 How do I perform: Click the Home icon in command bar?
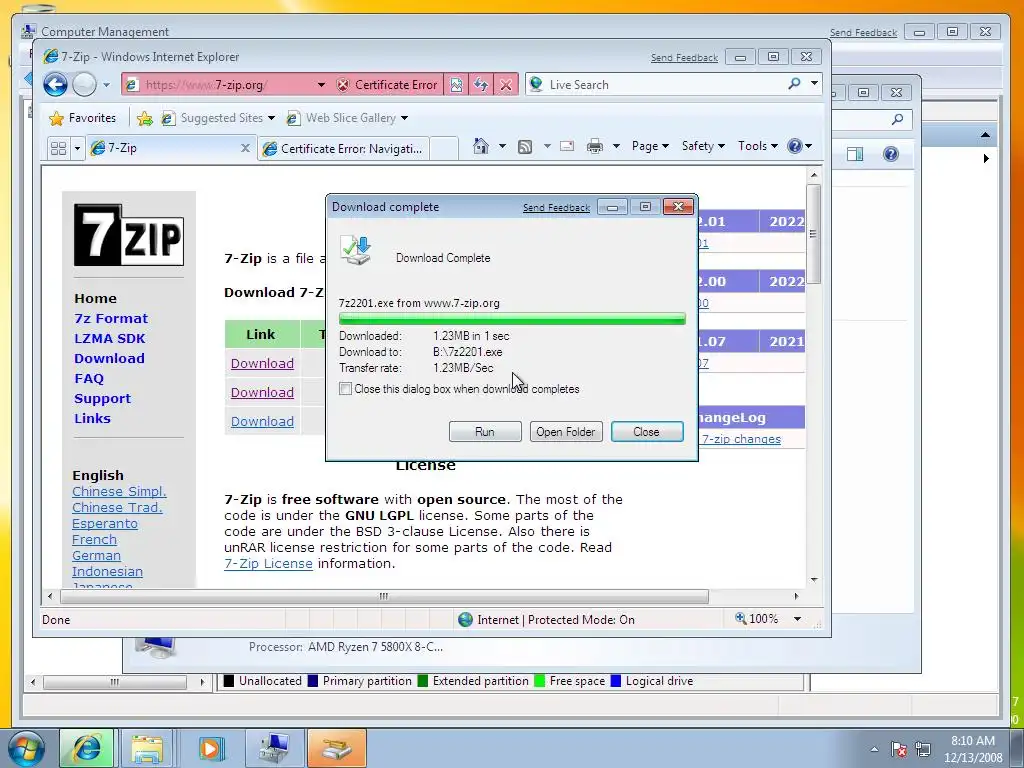[x=481, y=146]
